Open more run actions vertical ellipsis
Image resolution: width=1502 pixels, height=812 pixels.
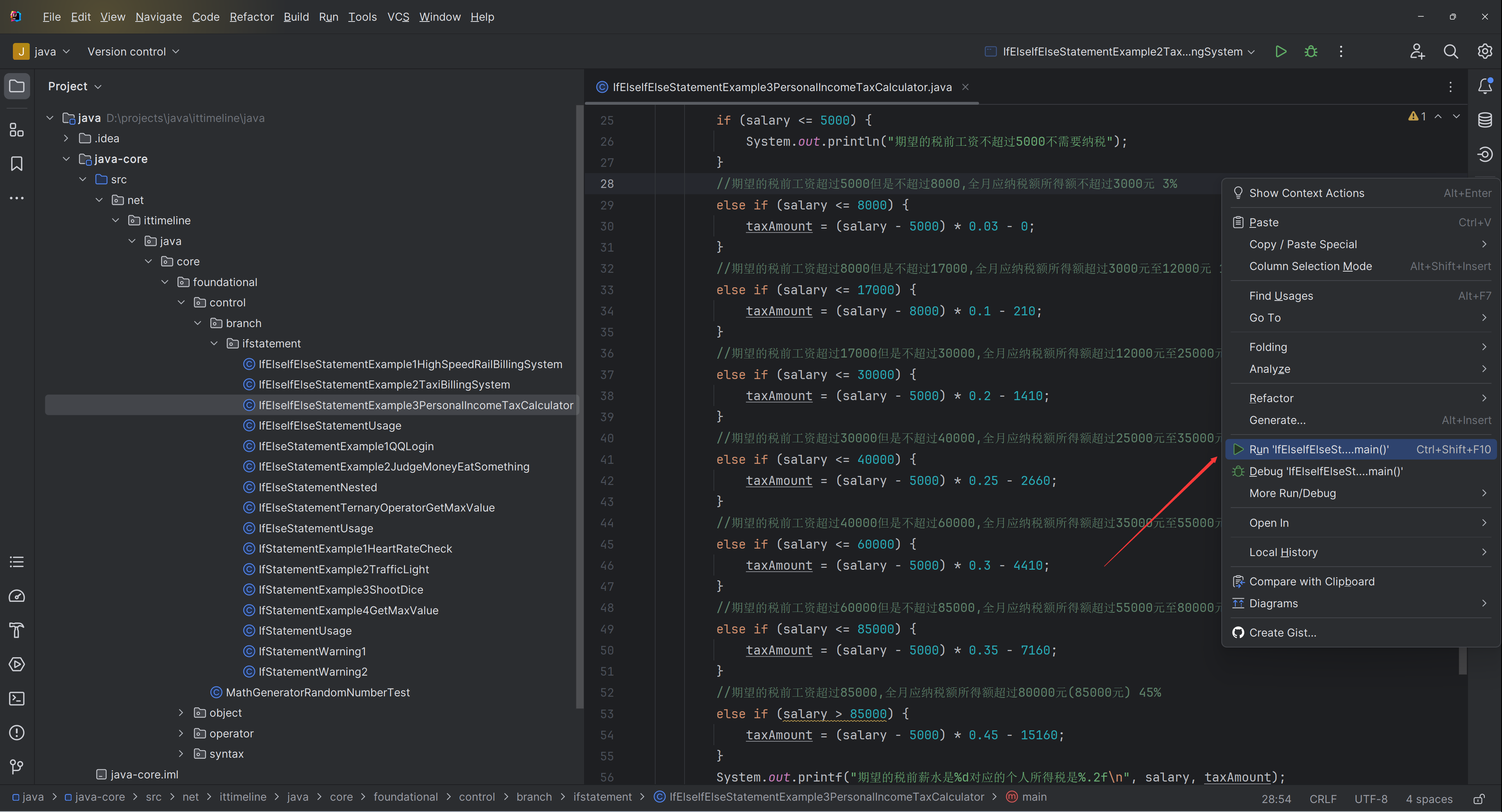(x=1341, y=51)
